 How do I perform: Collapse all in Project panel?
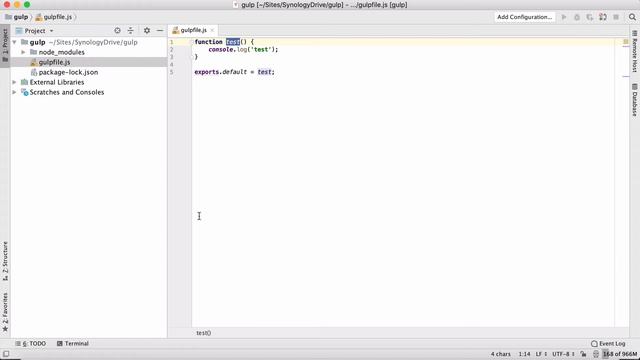pyautogui.click(x=131, y=31)
